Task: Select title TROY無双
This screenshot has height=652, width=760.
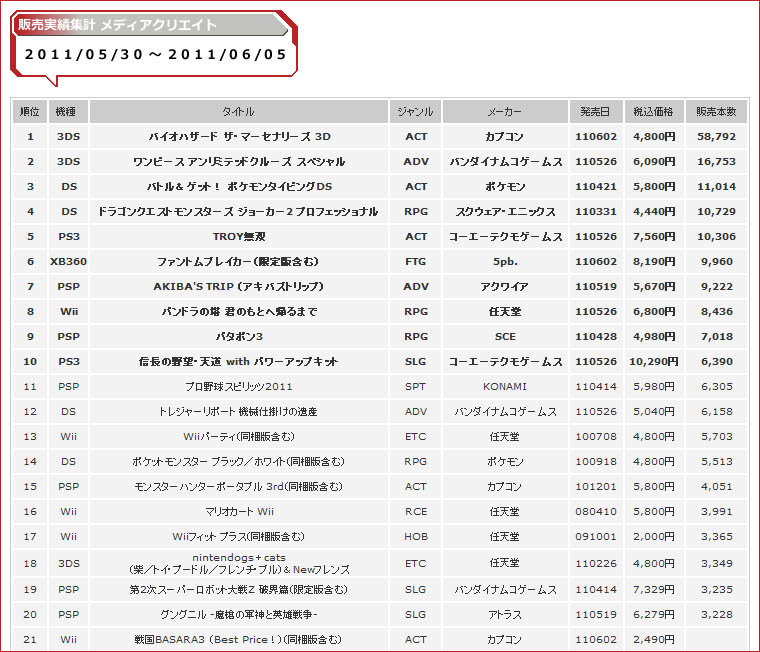Action: (x=239, y=237)
